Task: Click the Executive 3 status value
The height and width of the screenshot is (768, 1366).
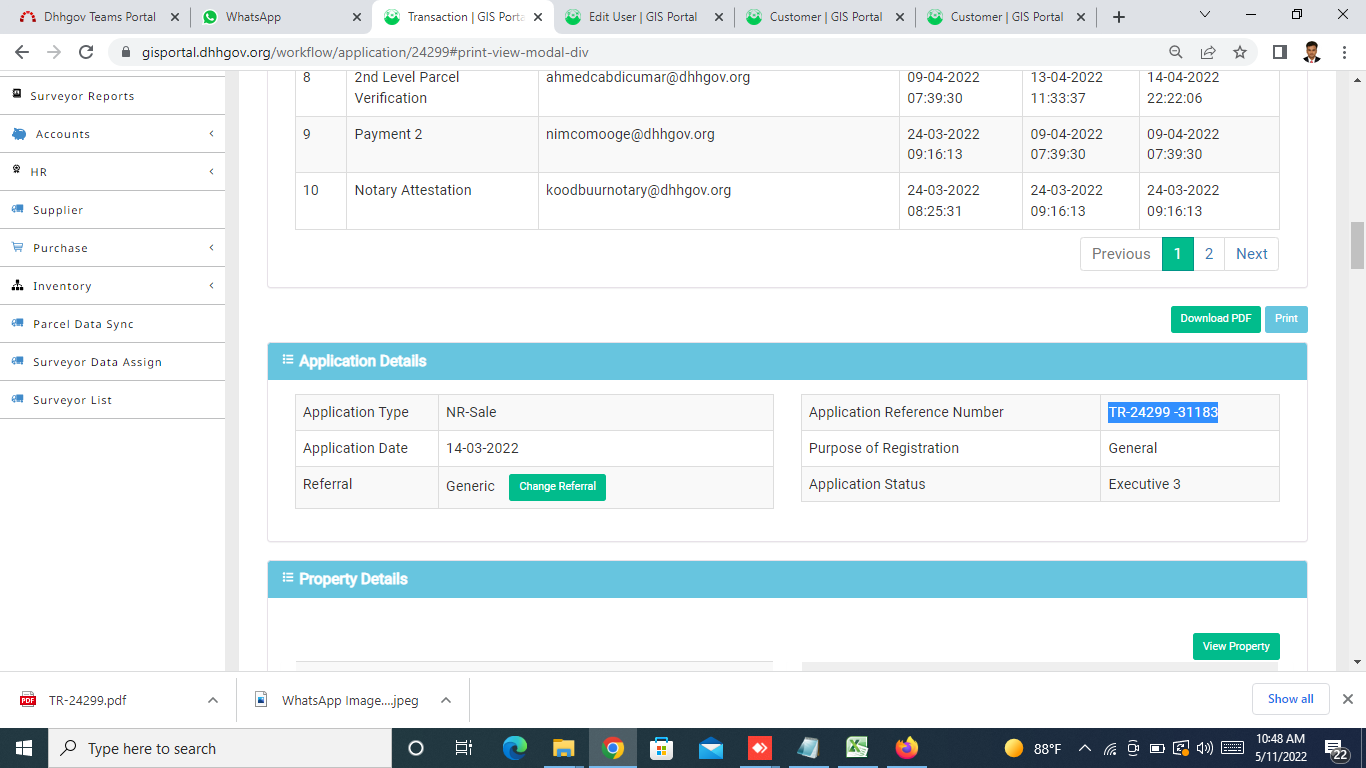Action: pos(1144,484)
